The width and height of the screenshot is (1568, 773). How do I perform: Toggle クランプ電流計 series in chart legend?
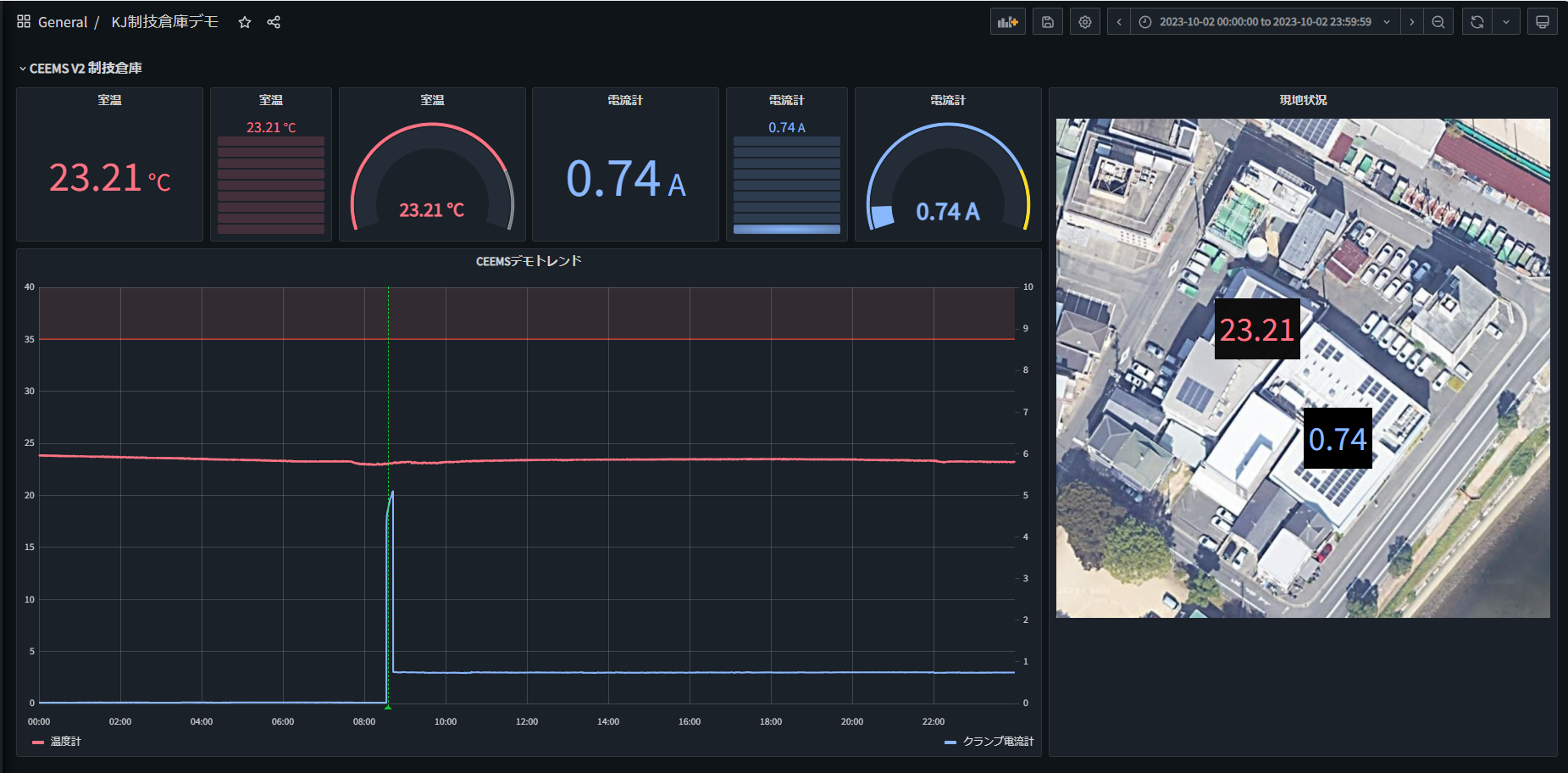(998, 742)
